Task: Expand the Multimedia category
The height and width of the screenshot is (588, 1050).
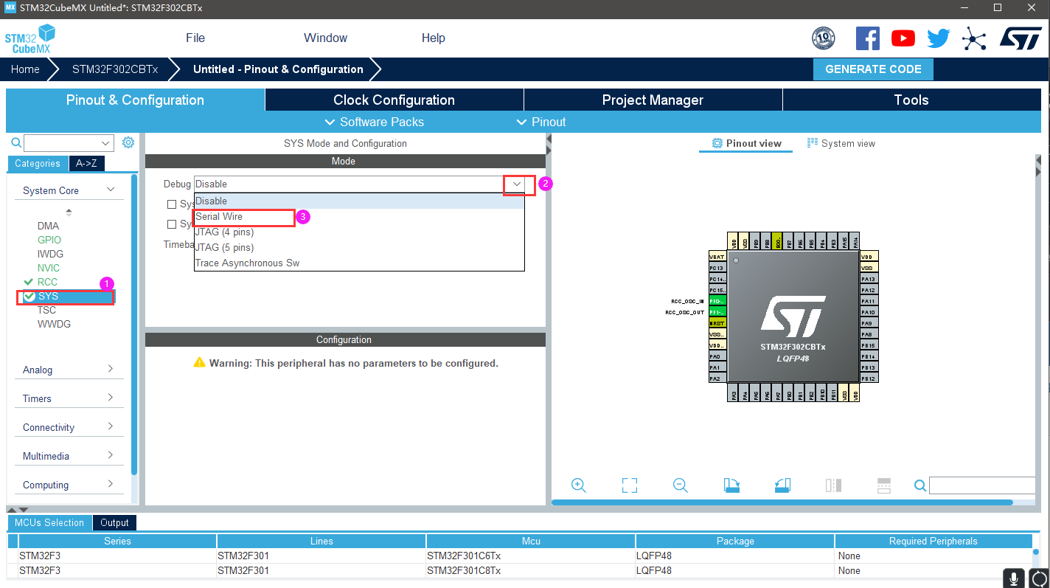Action: coord(110,455)
